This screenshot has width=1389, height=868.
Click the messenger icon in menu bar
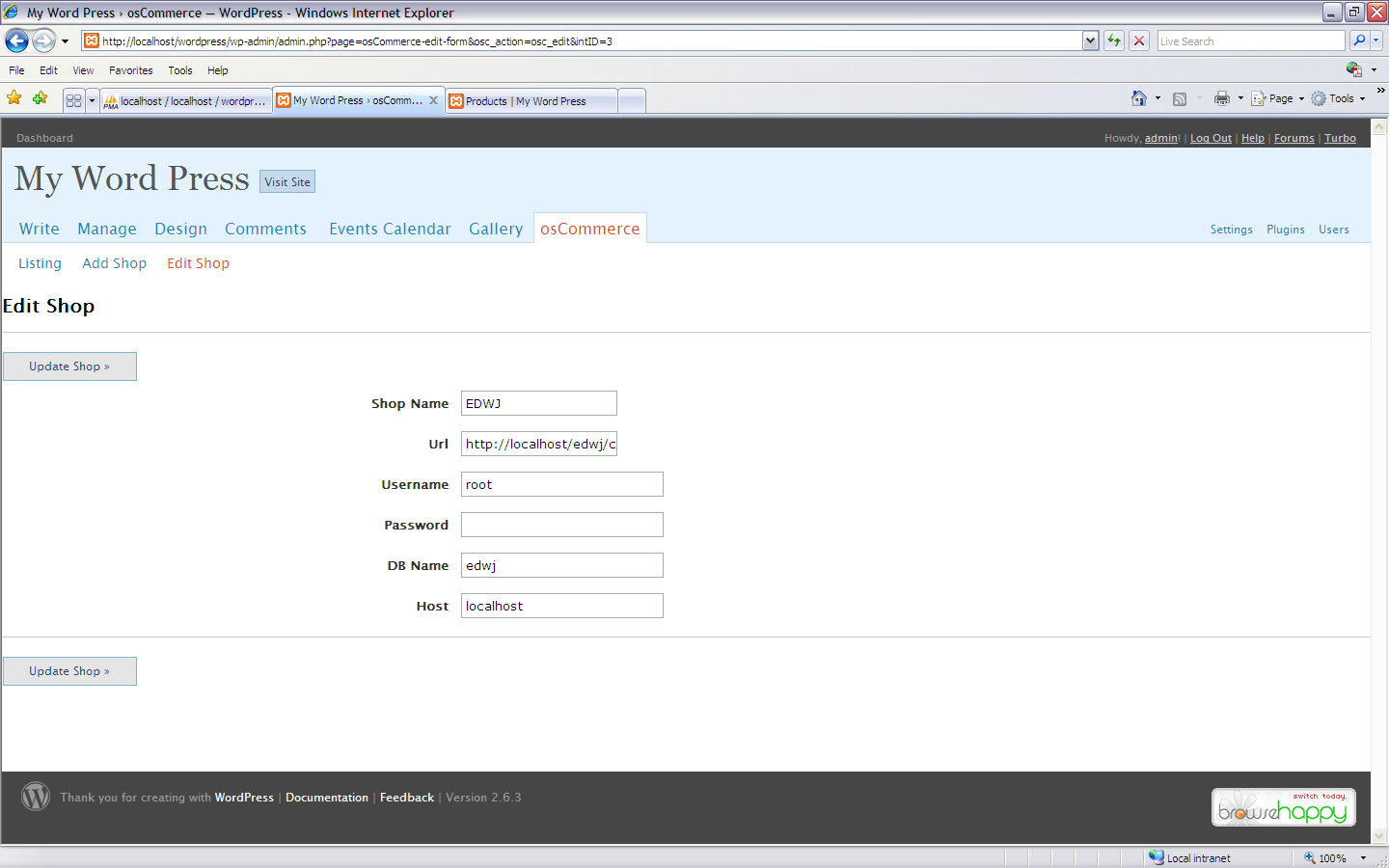1354,69
